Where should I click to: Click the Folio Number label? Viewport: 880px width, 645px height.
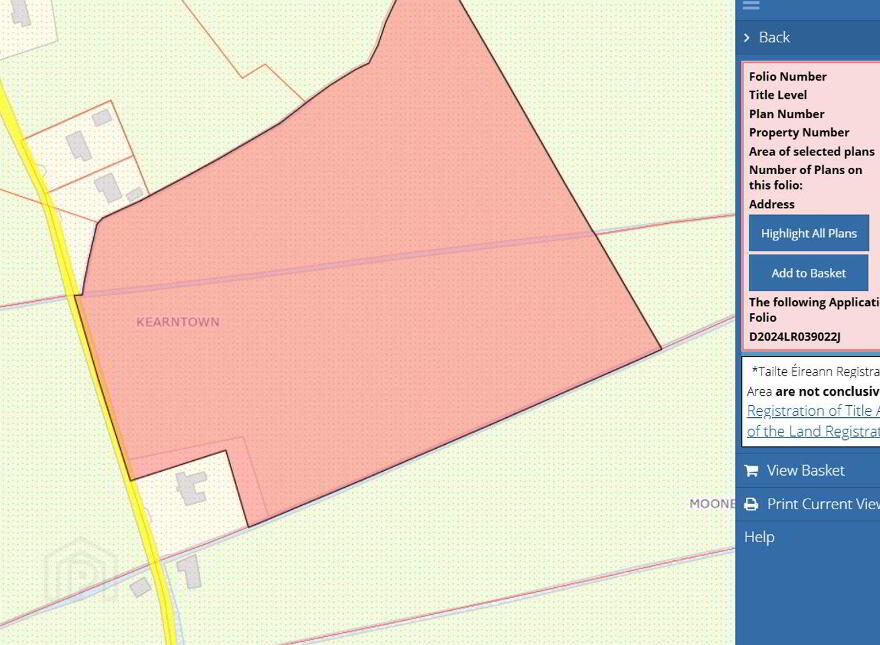click(787, 77)
